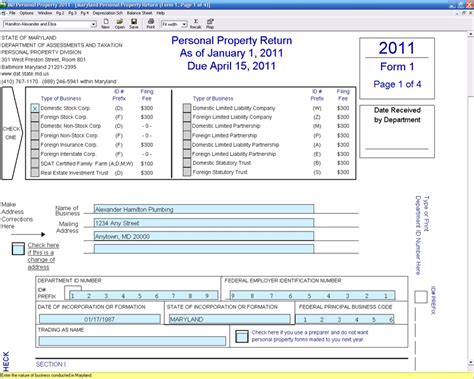Click the 'Page 1 of 4' text
The image size is (474, 379).
tap(397, 84)
